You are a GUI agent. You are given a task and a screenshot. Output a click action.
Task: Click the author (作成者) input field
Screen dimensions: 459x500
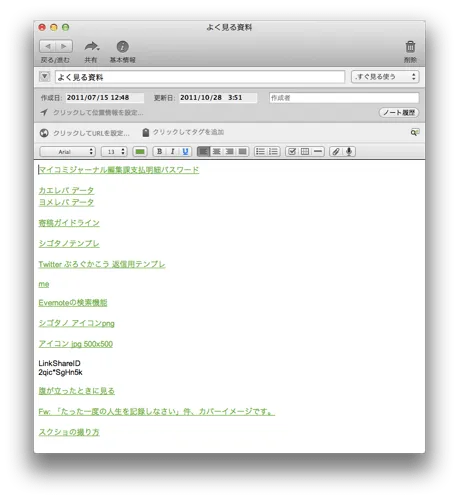[x=344, y=98]
